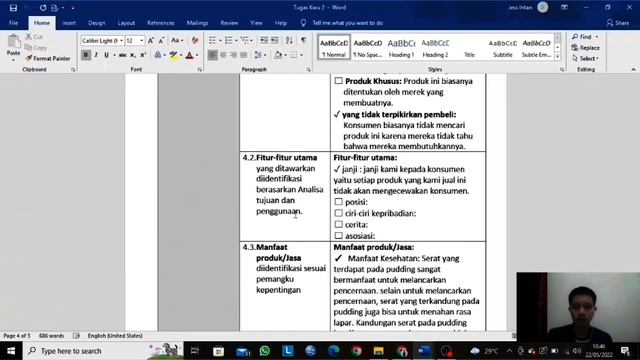Image resolution: width=640 pixels, height=360 pixels.
Task: Apply the red font color
Action: (189, 55)
